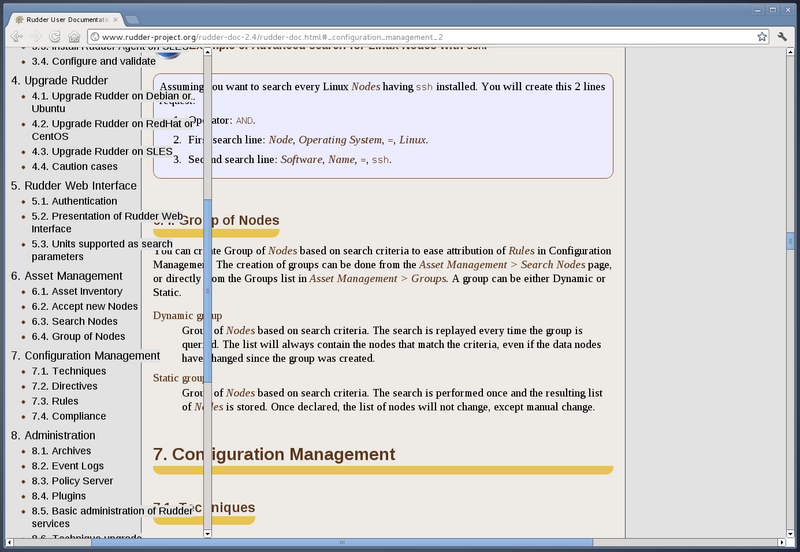
Task: Open 8.5. Basic administration of Rudder services
Action: tap(112, 517)
